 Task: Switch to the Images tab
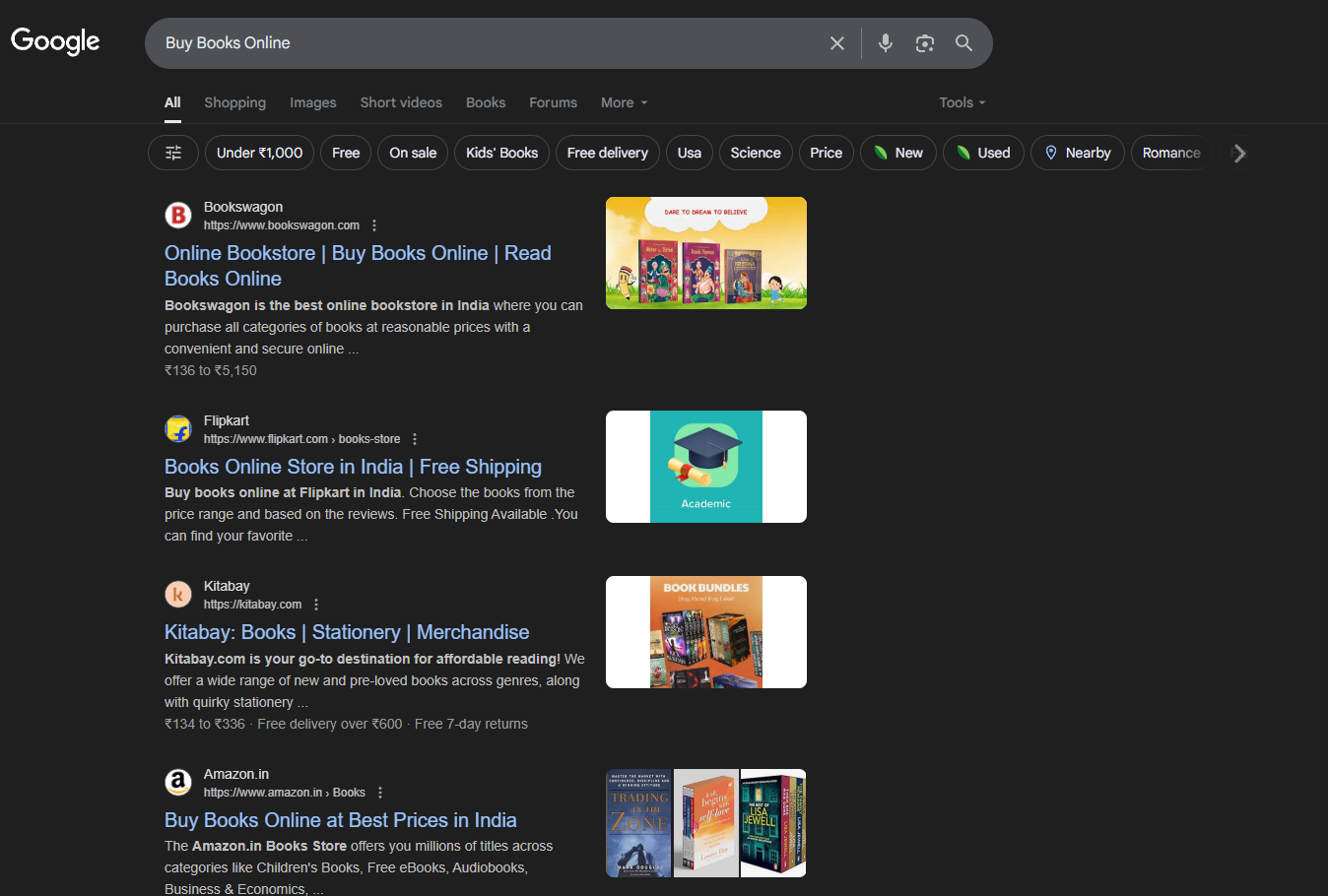[313, 102]
